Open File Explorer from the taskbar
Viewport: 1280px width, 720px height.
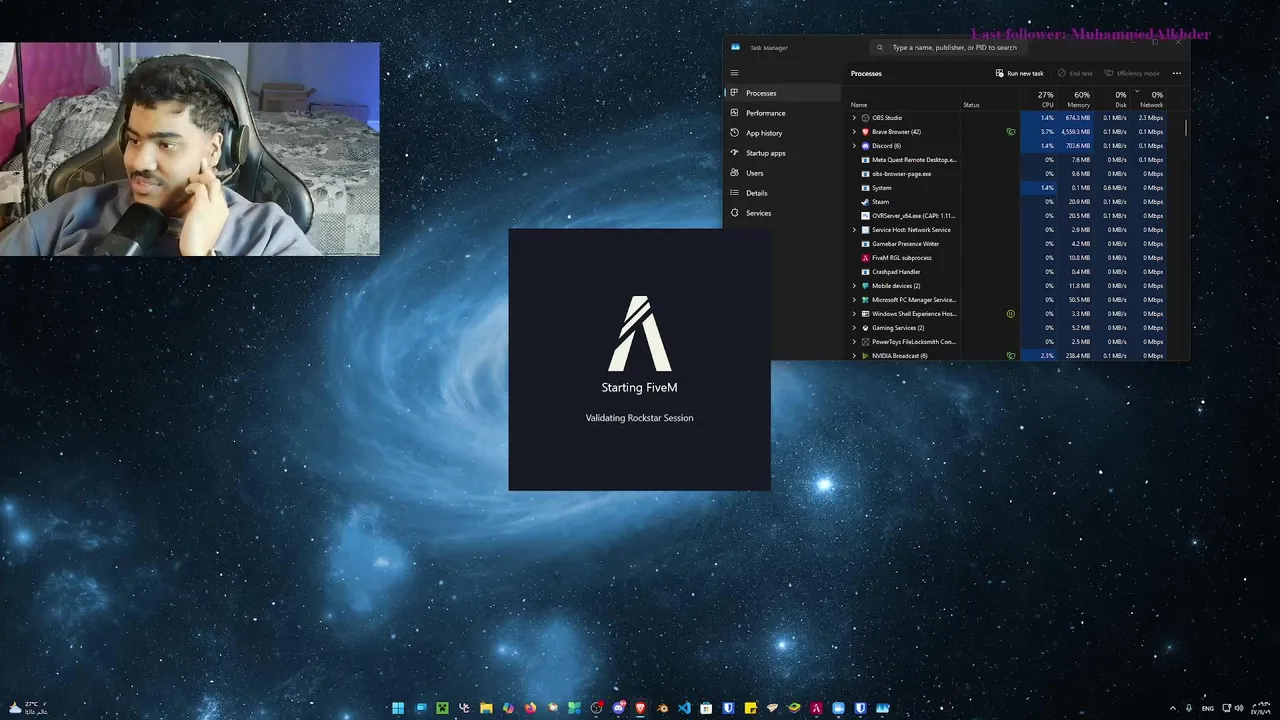486,708
